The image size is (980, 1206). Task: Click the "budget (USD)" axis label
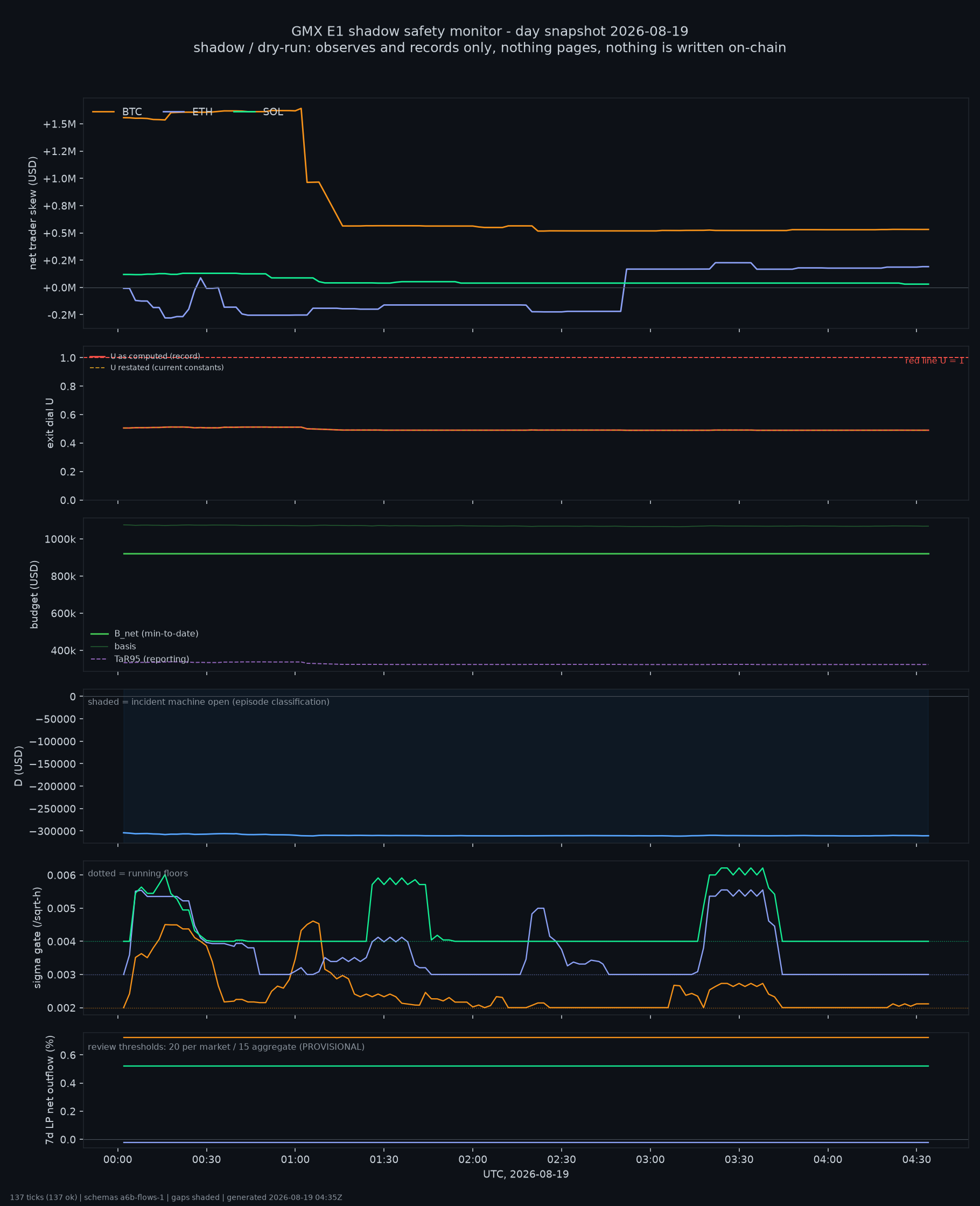pos(34,594)
